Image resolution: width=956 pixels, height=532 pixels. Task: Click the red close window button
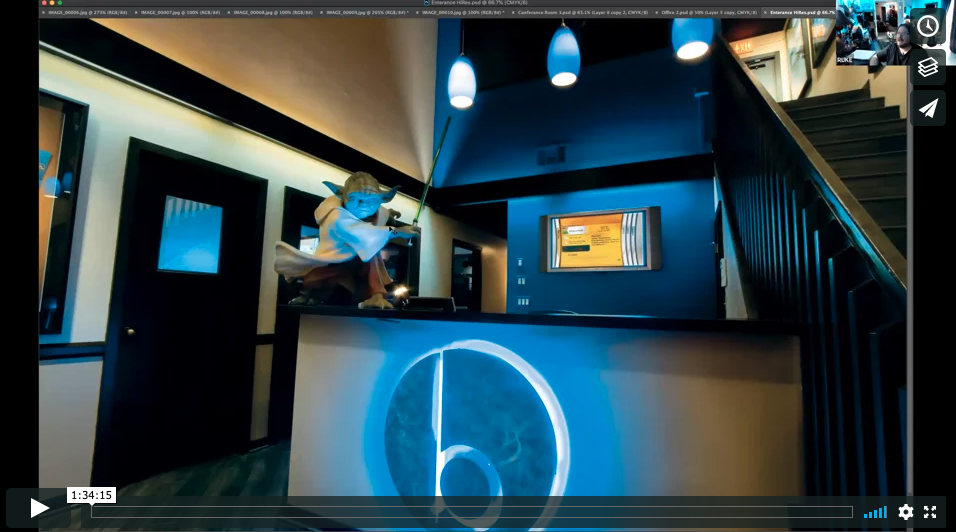44,3
